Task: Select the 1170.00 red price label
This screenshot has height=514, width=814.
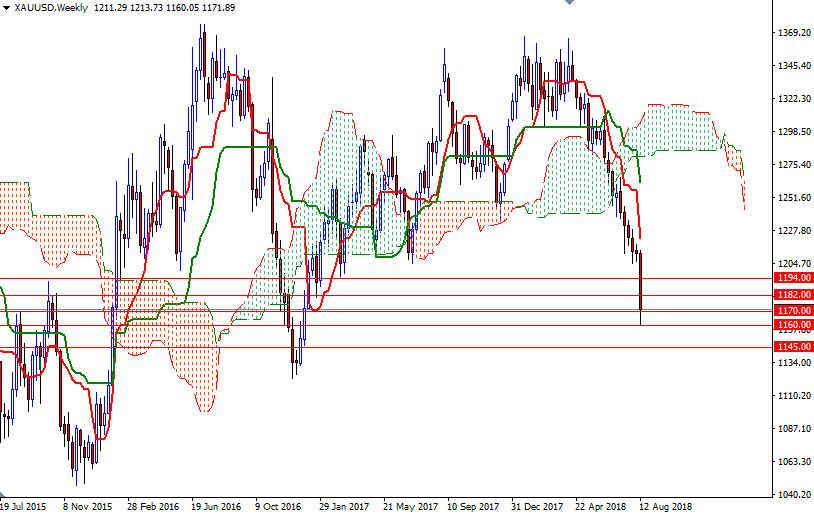Action: (x=792, y=311)
